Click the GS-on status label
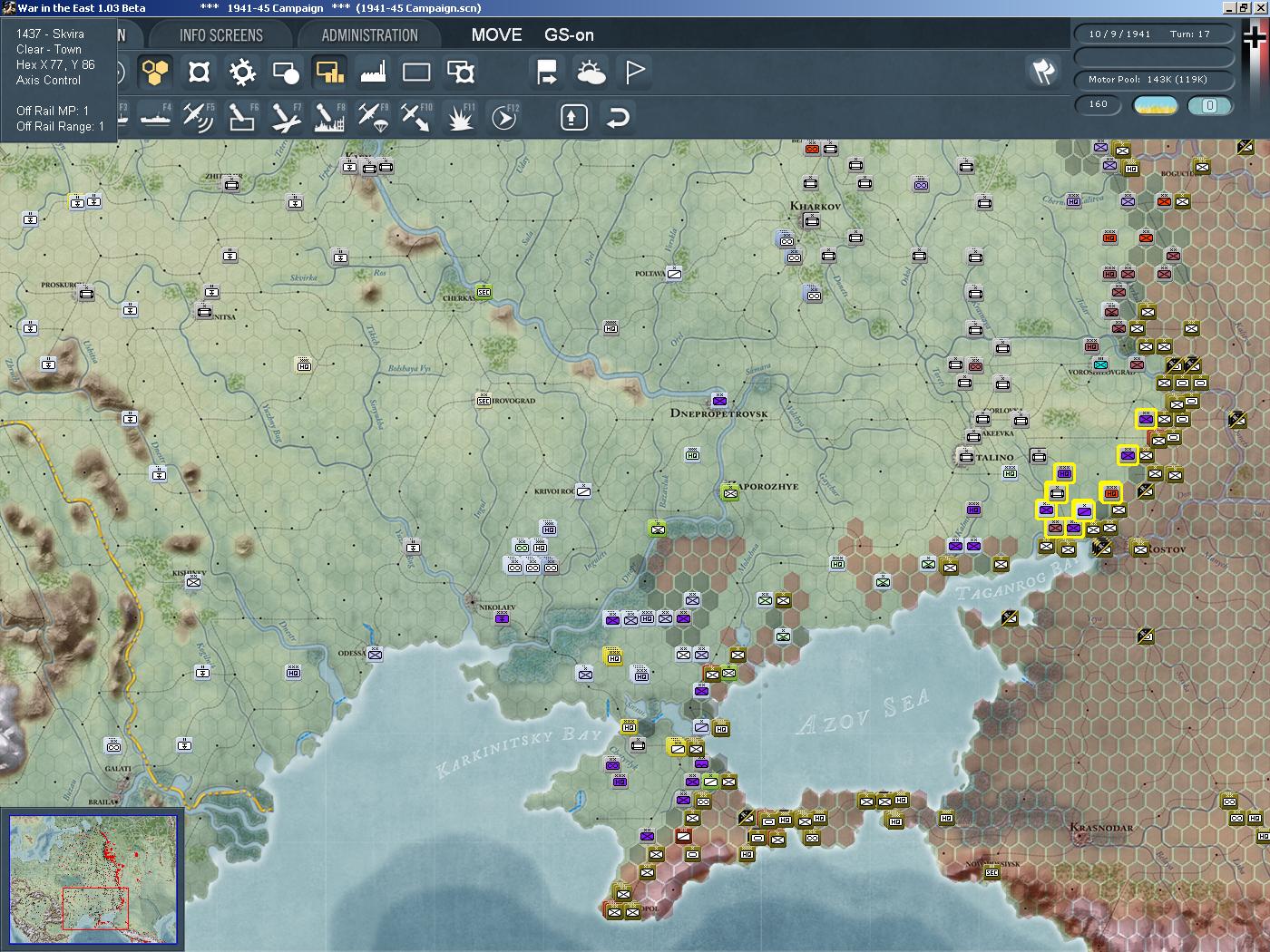The width and height of the screenshot is (1270, 952). pyautogui.click(x=569, y=35)
